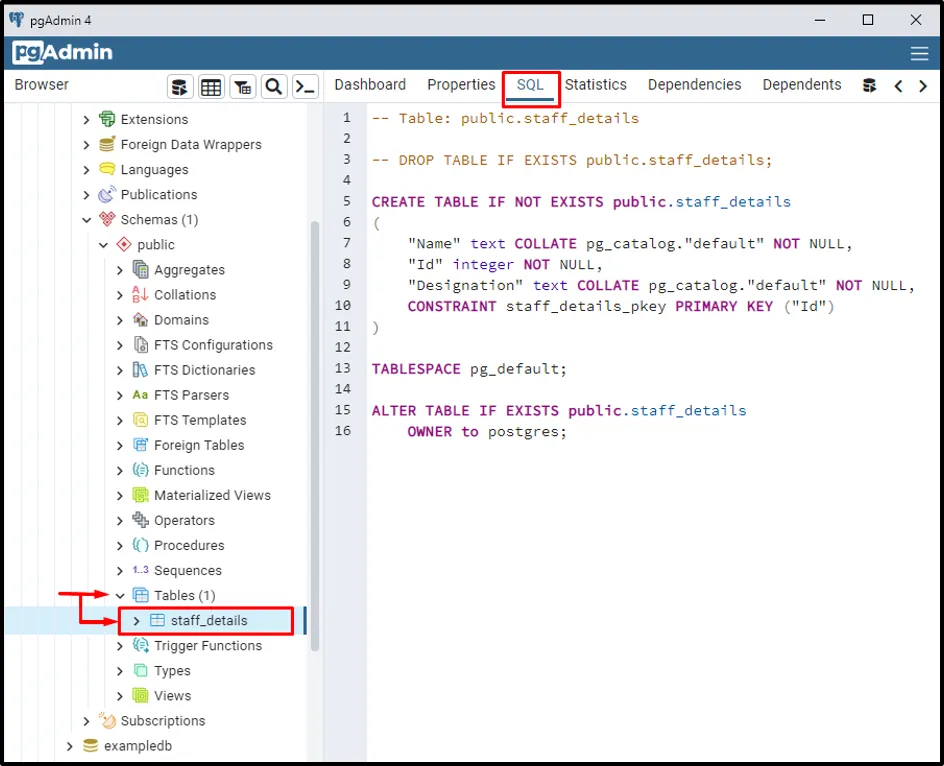Open the Search Objects magnifier icon

click(x=274, y=87)
